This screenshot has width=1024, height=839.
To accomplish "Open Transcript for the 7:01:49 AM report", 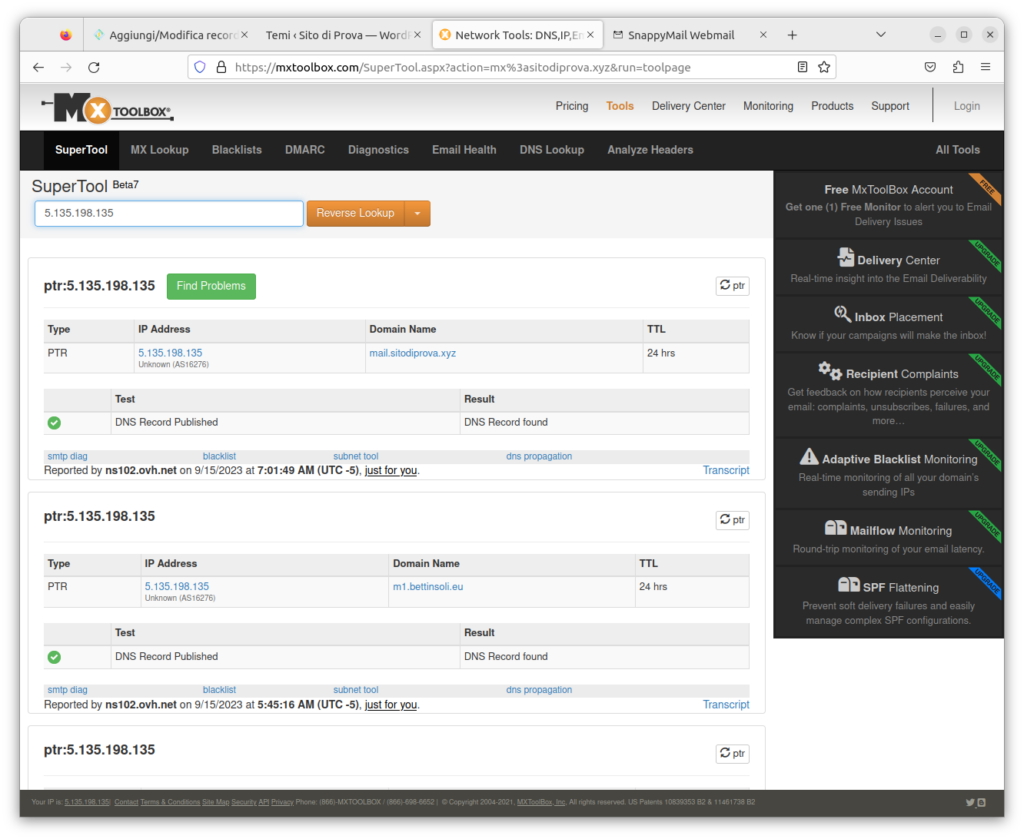I will (726, 471).
